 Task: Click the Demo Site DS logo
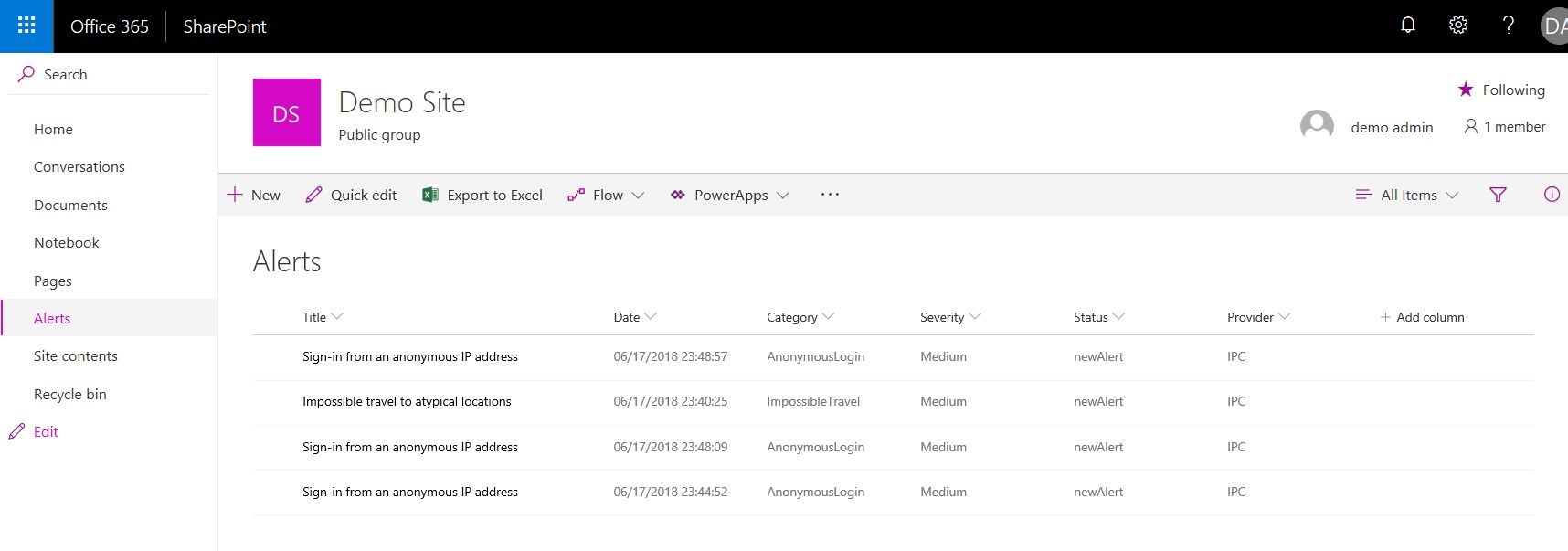(286, 112)
